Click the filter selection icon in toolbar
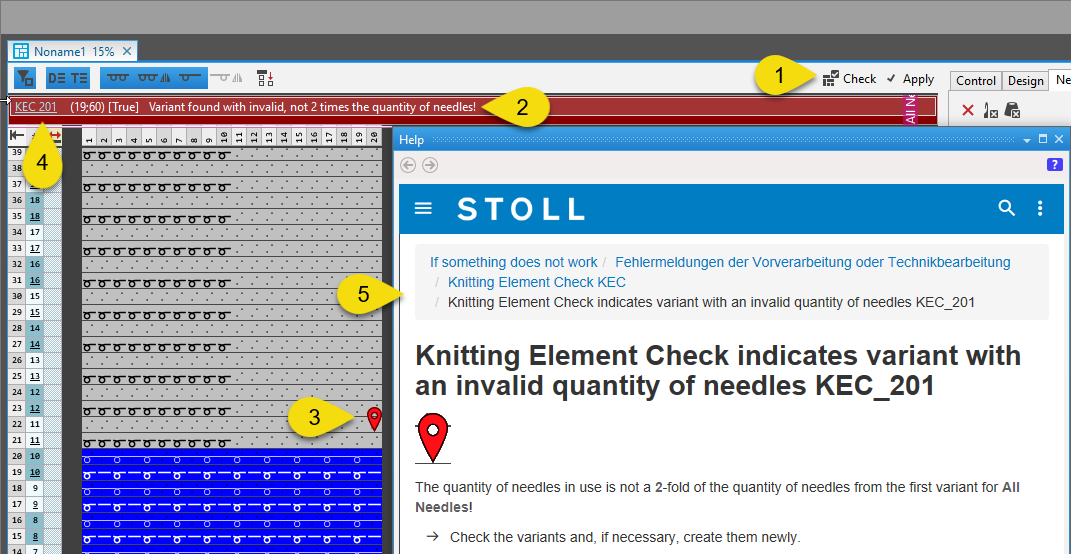Viewport: 1071px width, 554px height. [x=26, y=78]
